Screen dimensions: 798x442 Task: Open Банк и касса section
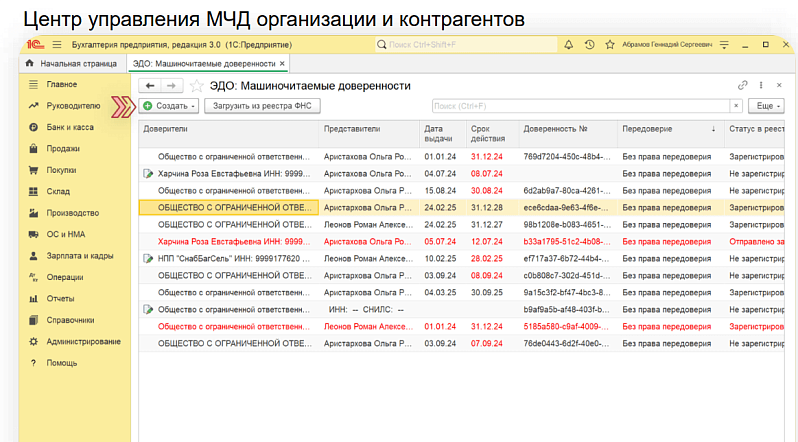[x=70, y=127]
